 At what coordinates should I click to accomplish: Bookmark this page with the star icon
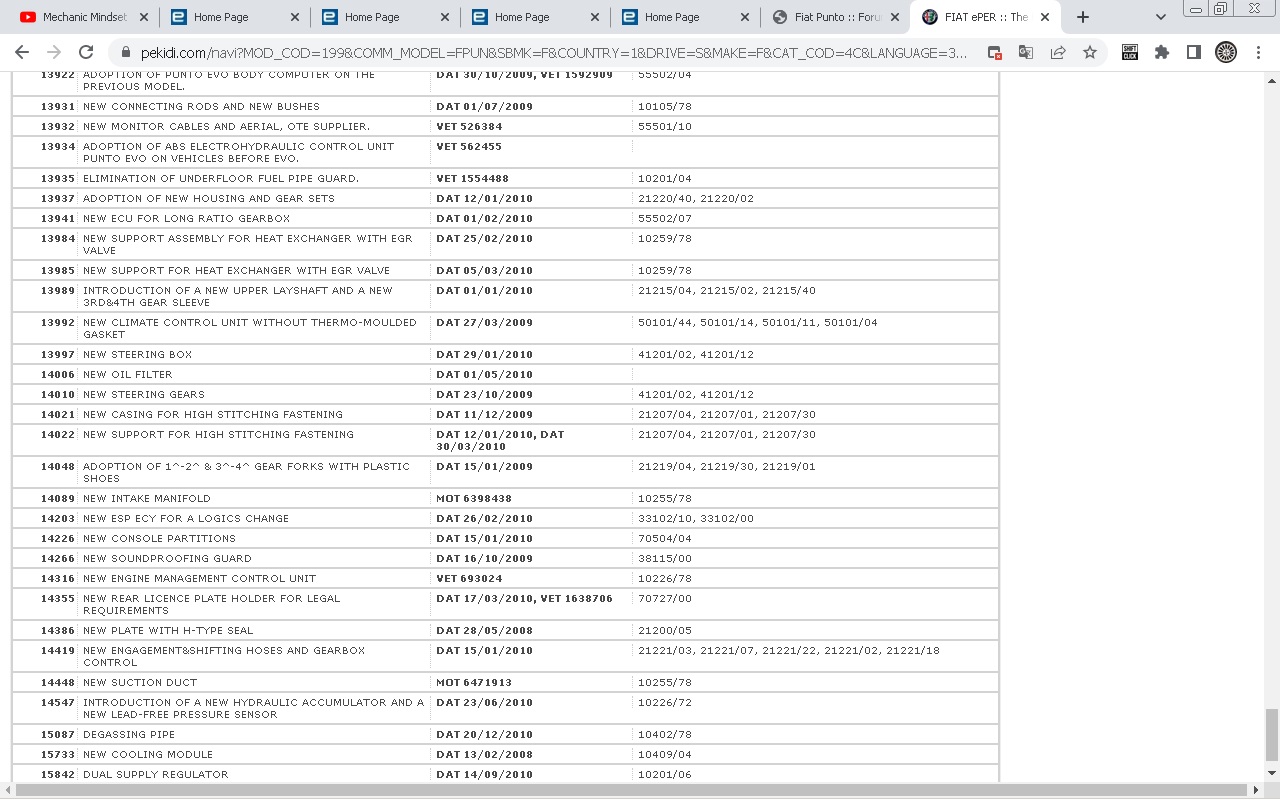point(1090,53)
